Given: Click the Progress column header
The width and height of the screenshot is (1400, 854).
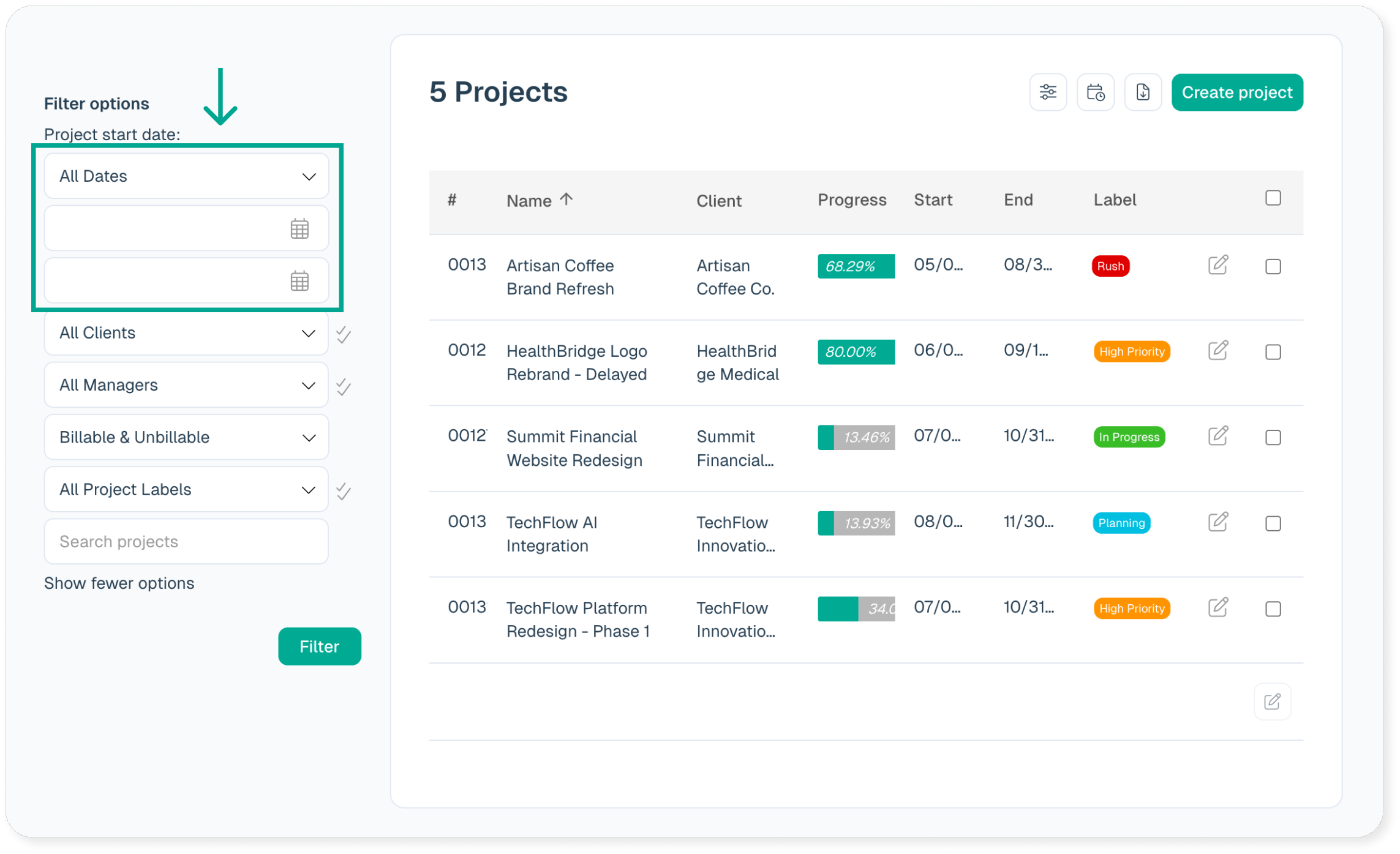Looking at the screenshot, I should 851,200.
